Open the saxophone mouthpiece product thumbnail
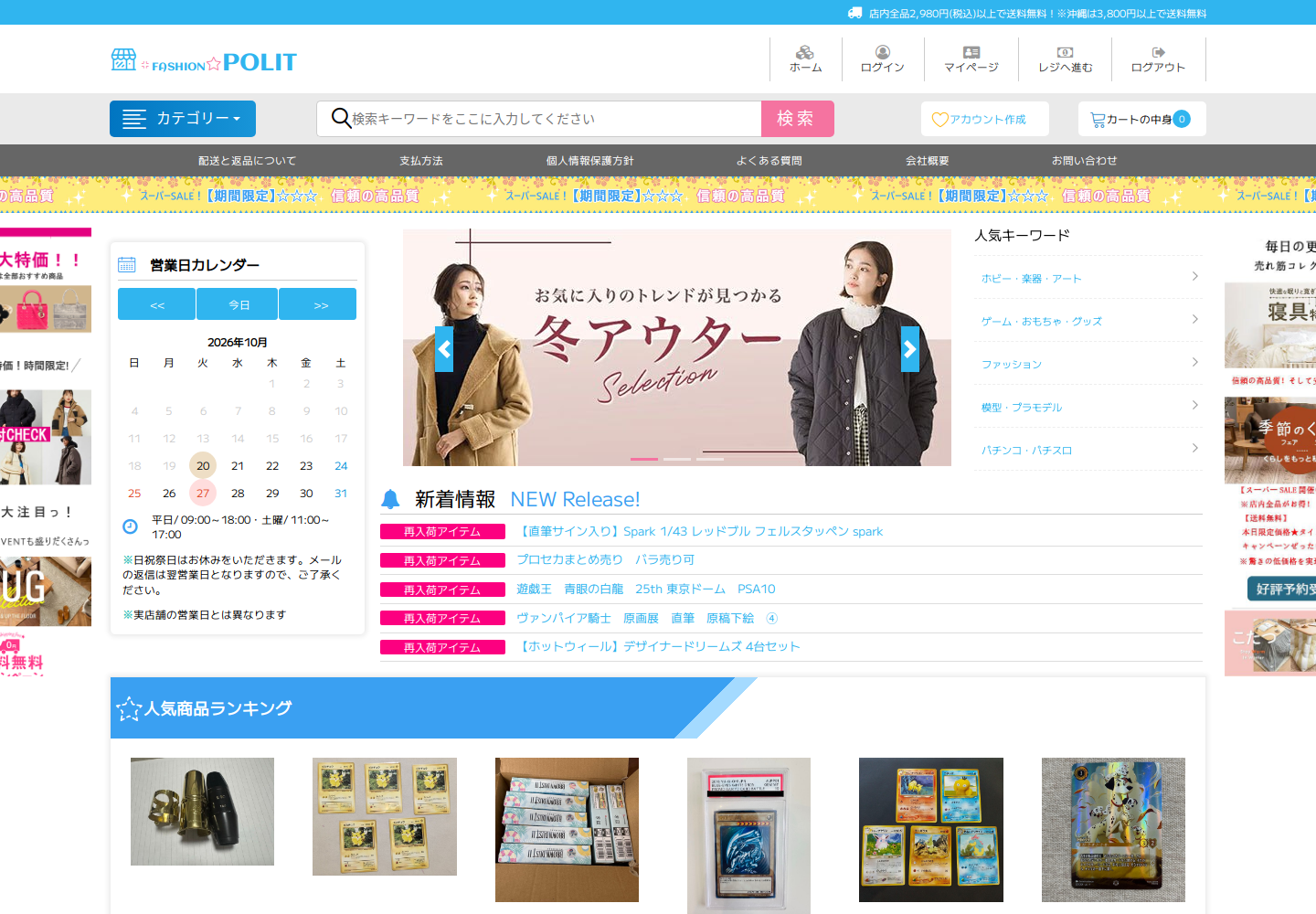The height and width of the screenshot is (914, 1316). point(203,812)
